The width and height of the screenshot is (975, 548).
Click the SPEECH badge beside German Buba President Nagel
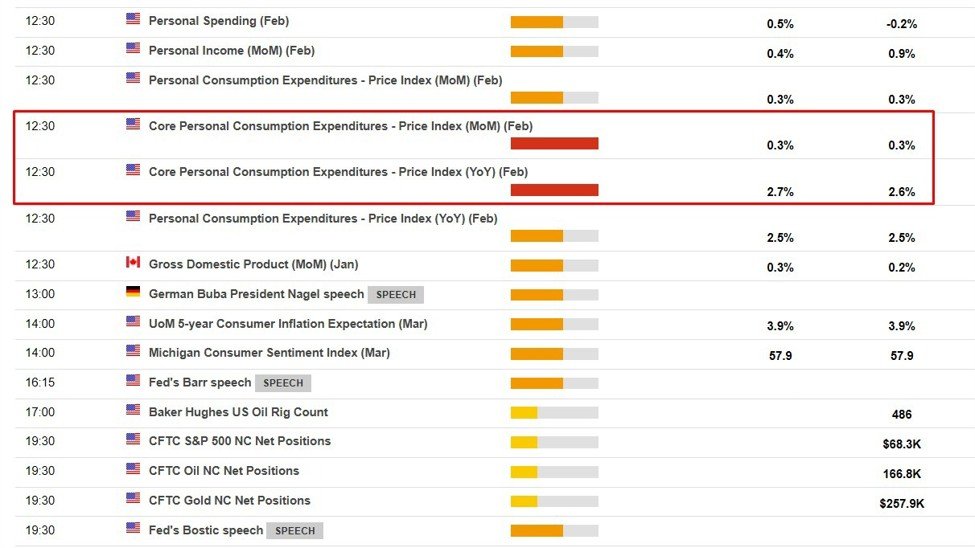[x=396, y=295]
